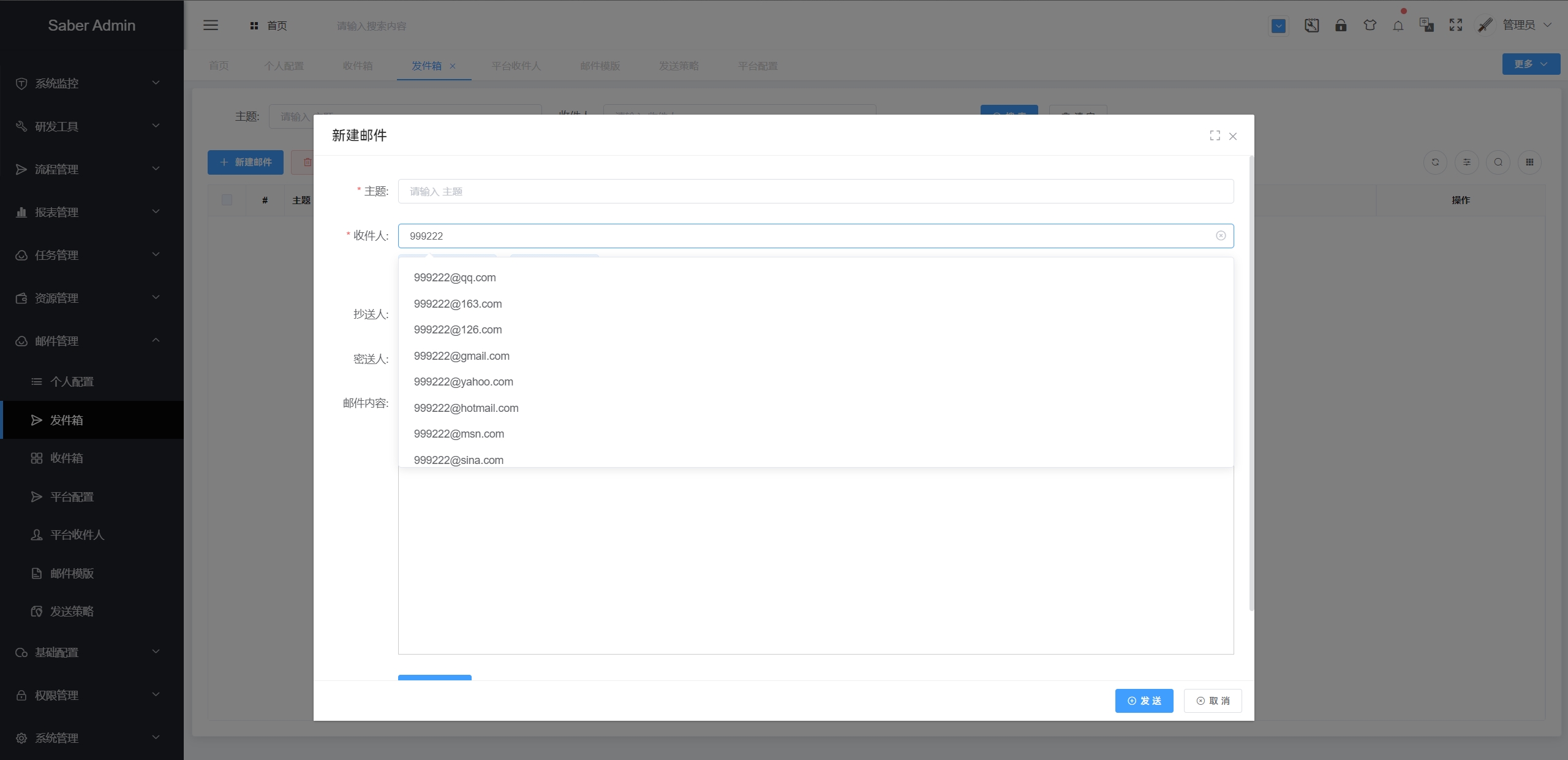Image resolution: width=1568 pixels, height=760 pixels.
Task: Choose the 999222@126.com suggestion
Action: click(816, 330)
